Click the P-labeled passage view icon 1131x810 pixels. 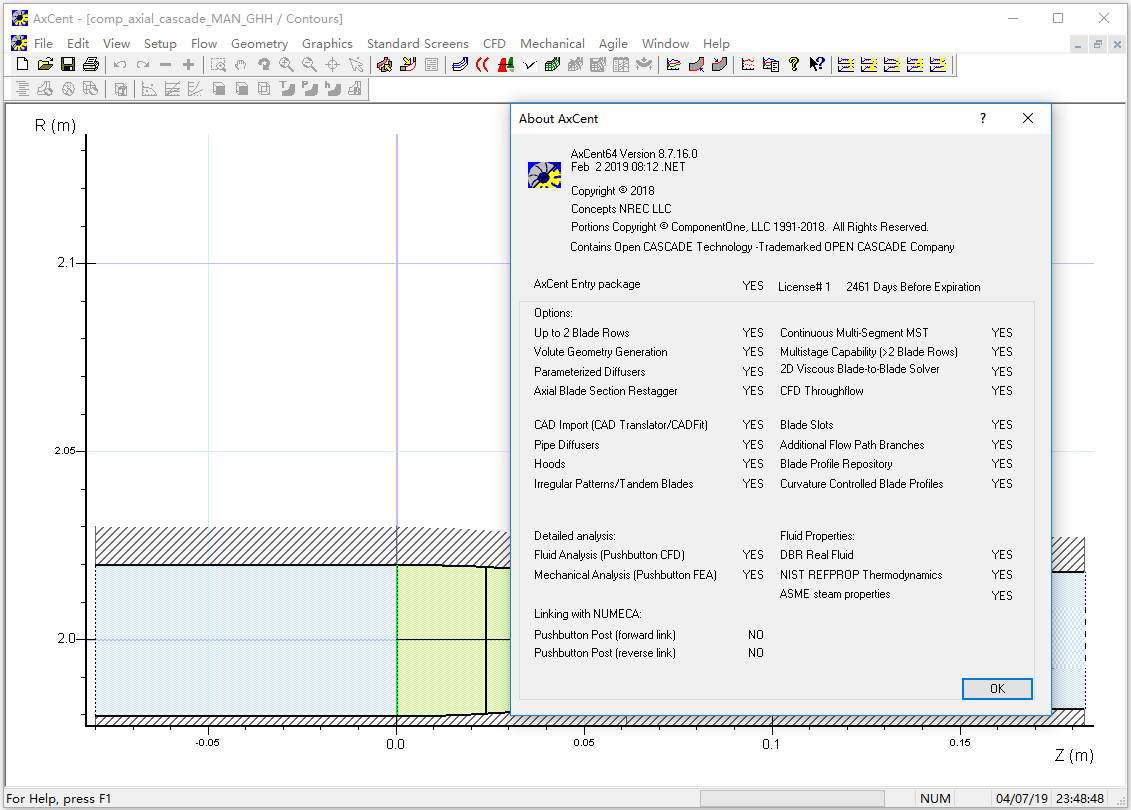click(310, 89)
